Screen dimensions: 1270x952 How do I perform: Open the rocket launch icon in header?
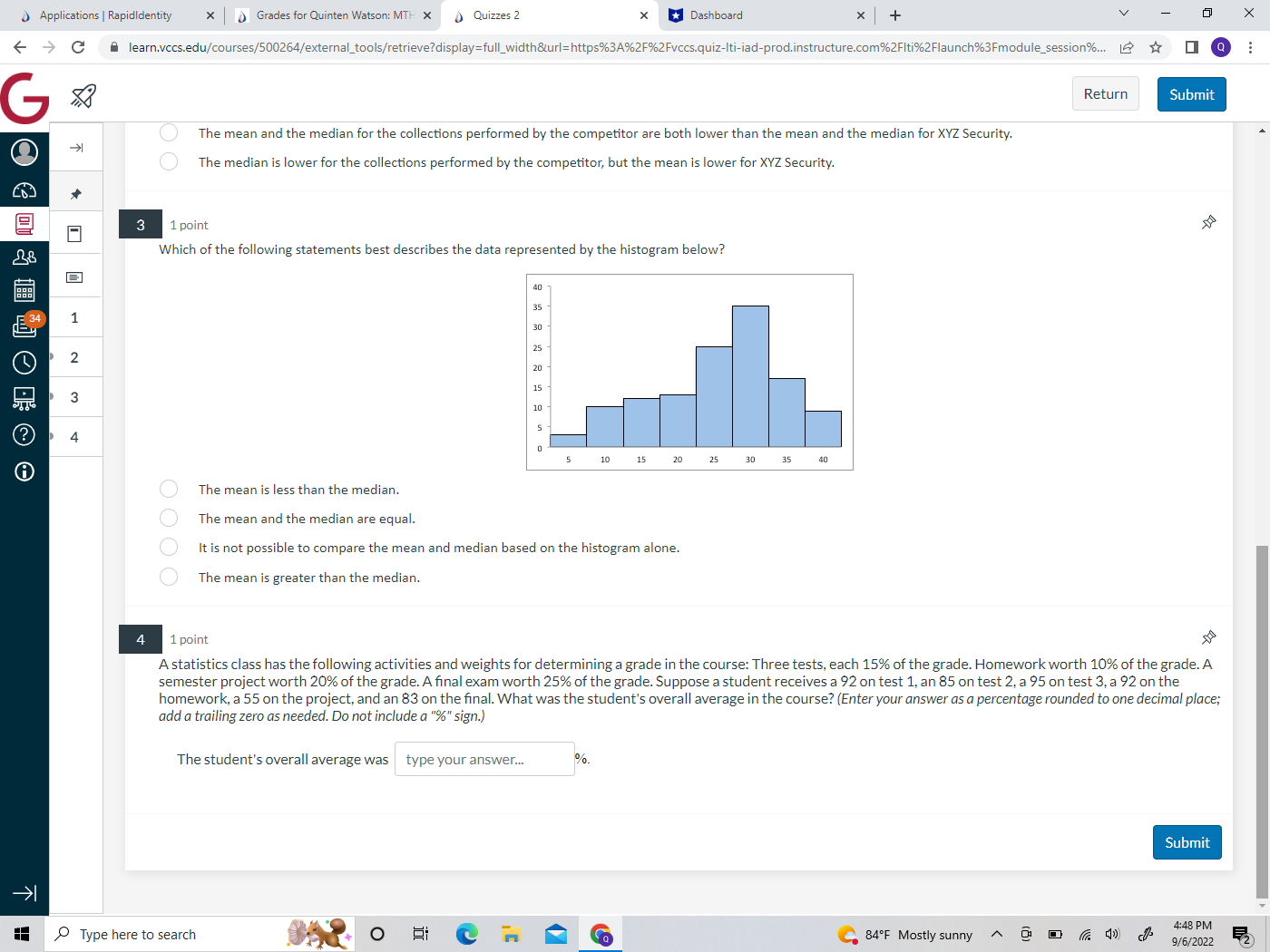(83, 95)
